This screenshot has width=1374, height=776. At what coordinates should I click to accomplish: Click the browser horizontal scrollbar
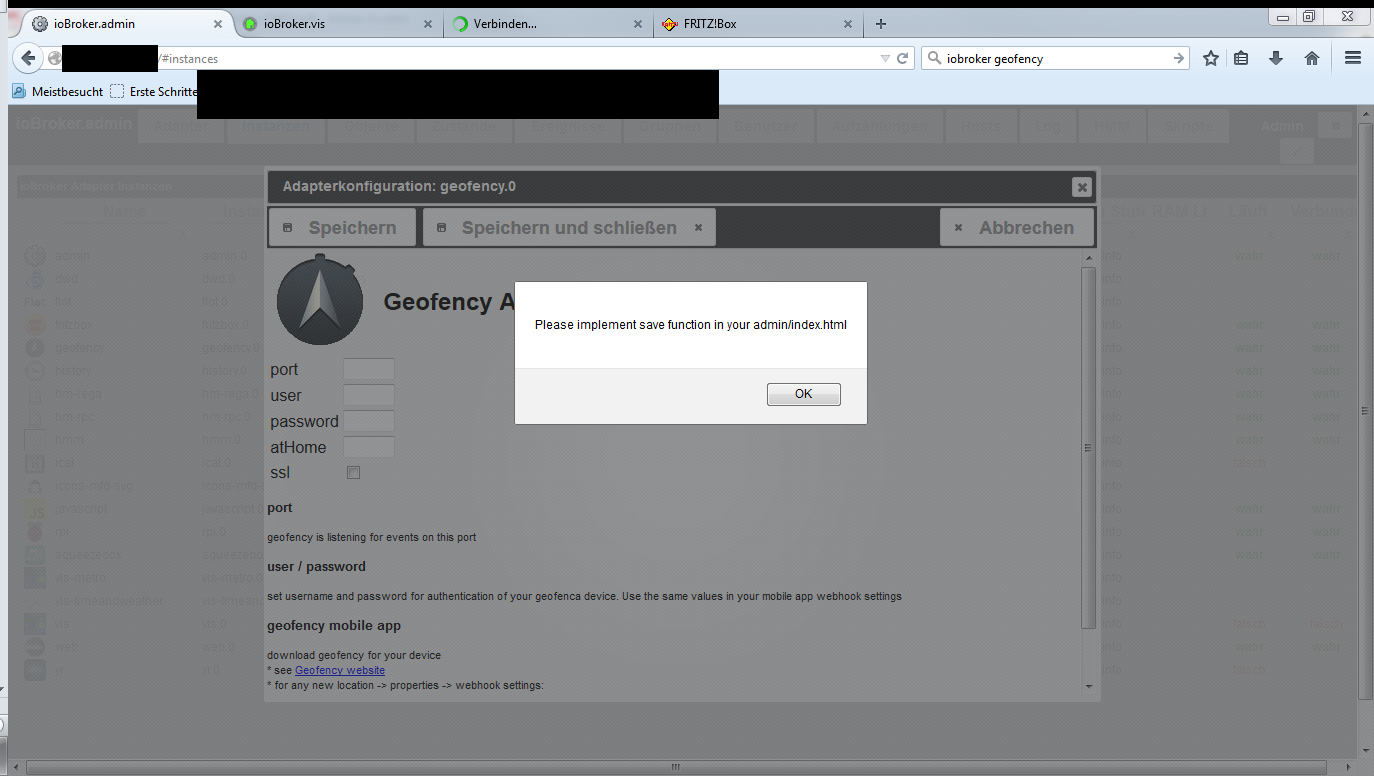click(677, 768)
